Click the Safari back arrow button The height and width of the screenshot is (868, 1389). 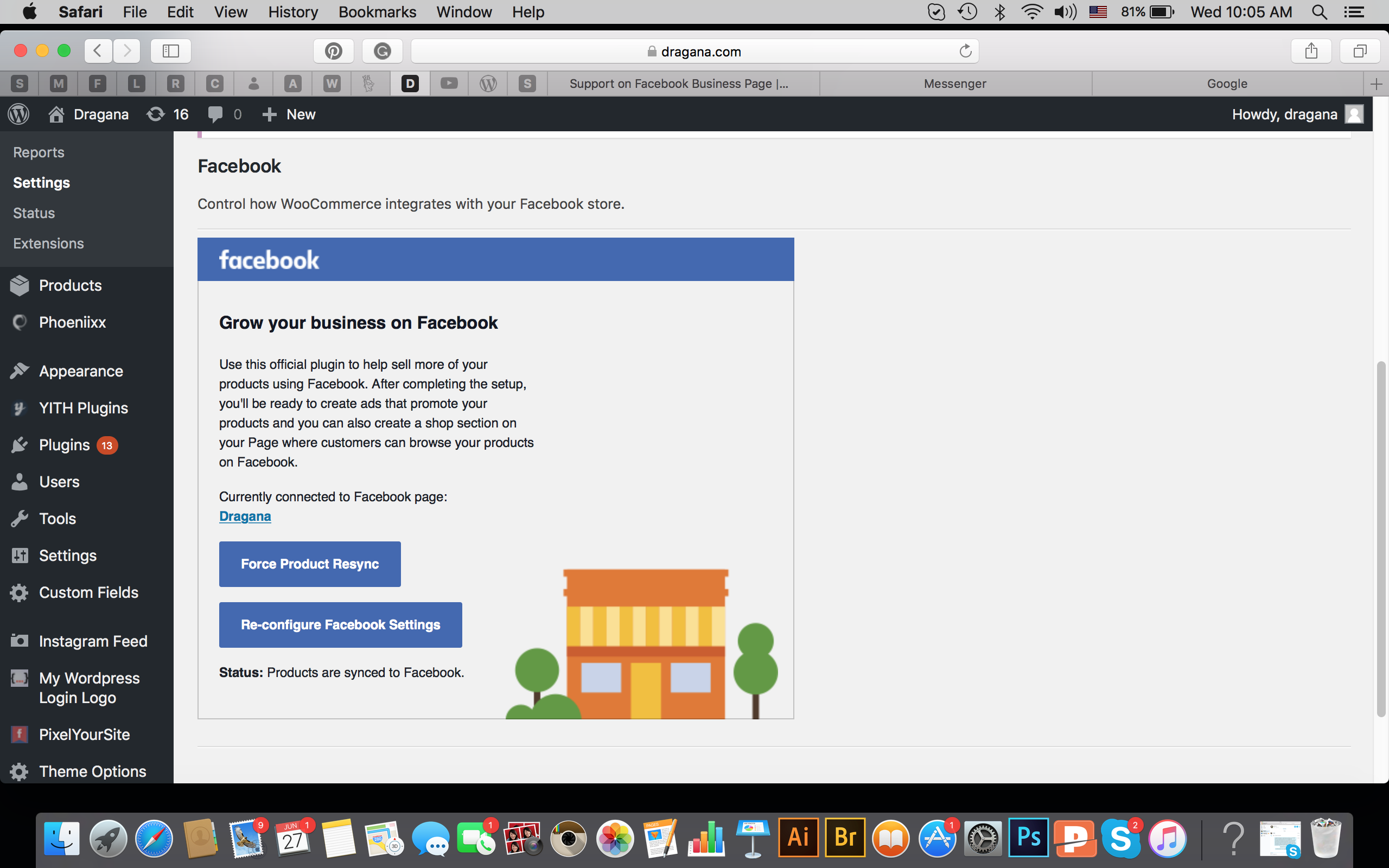98,51
